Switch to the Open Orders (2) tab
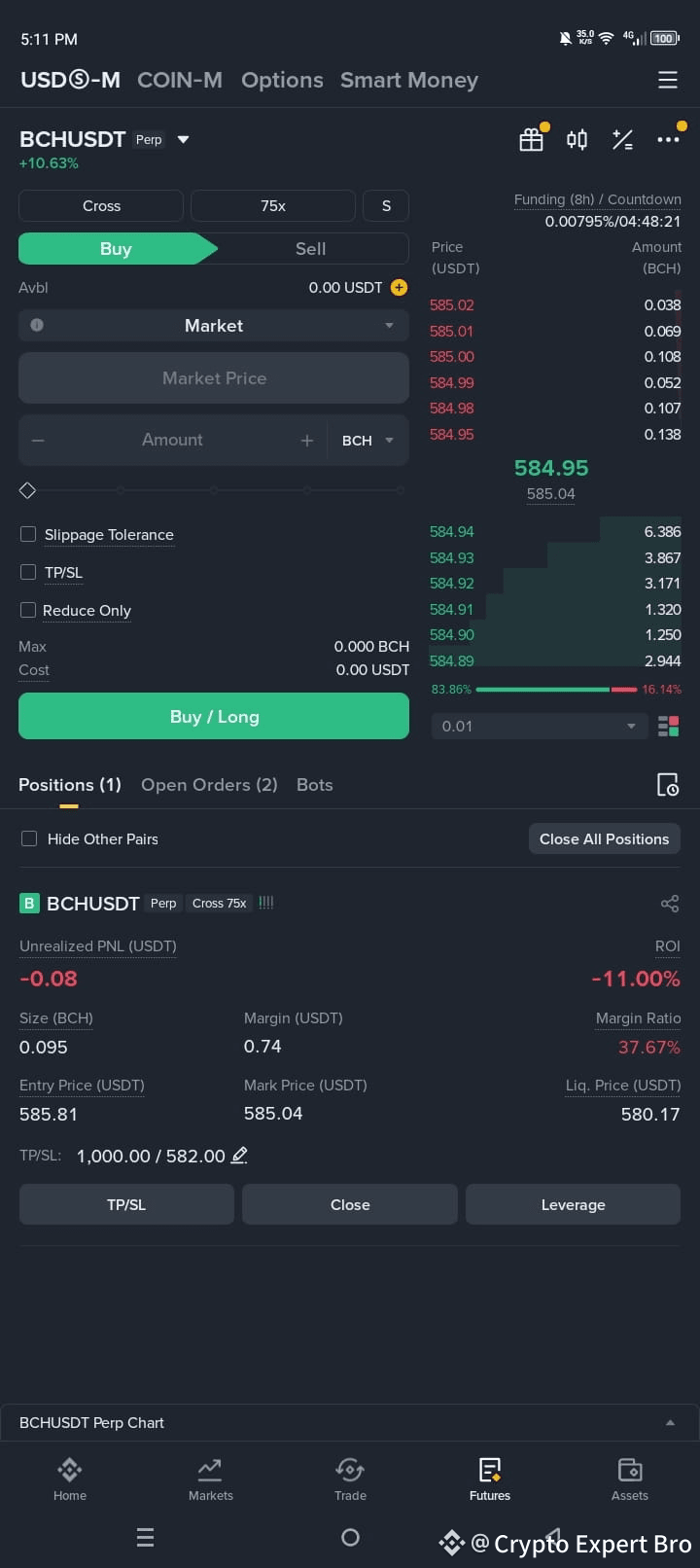The width and height of the screenshot is (700, 1568). [209, 785]
